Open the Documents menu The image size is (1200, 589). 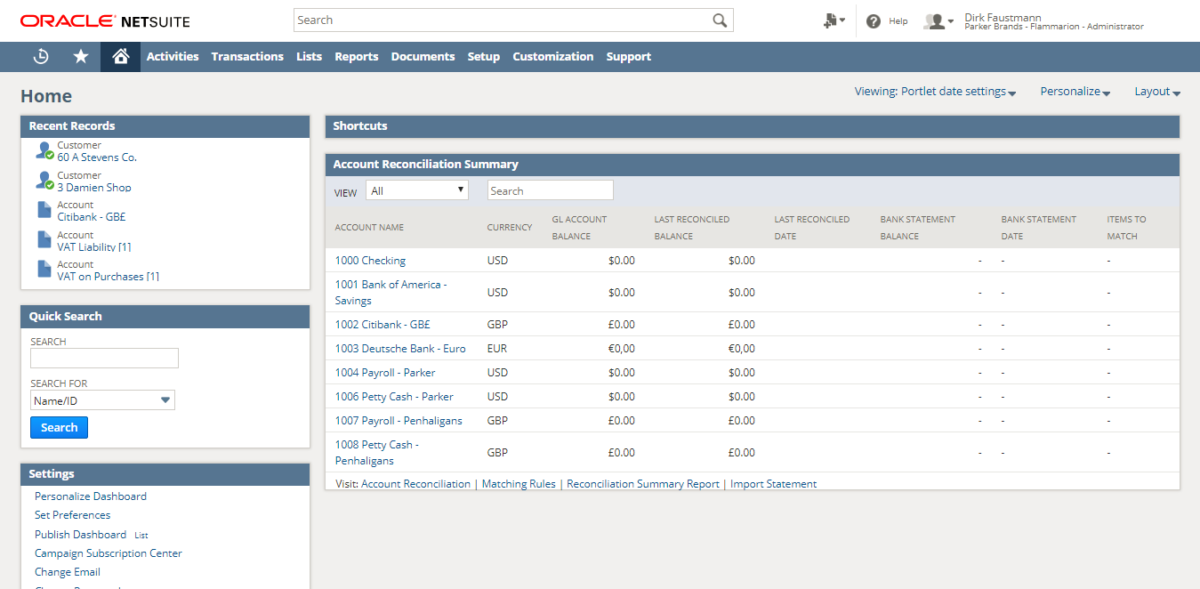point(423,57)
